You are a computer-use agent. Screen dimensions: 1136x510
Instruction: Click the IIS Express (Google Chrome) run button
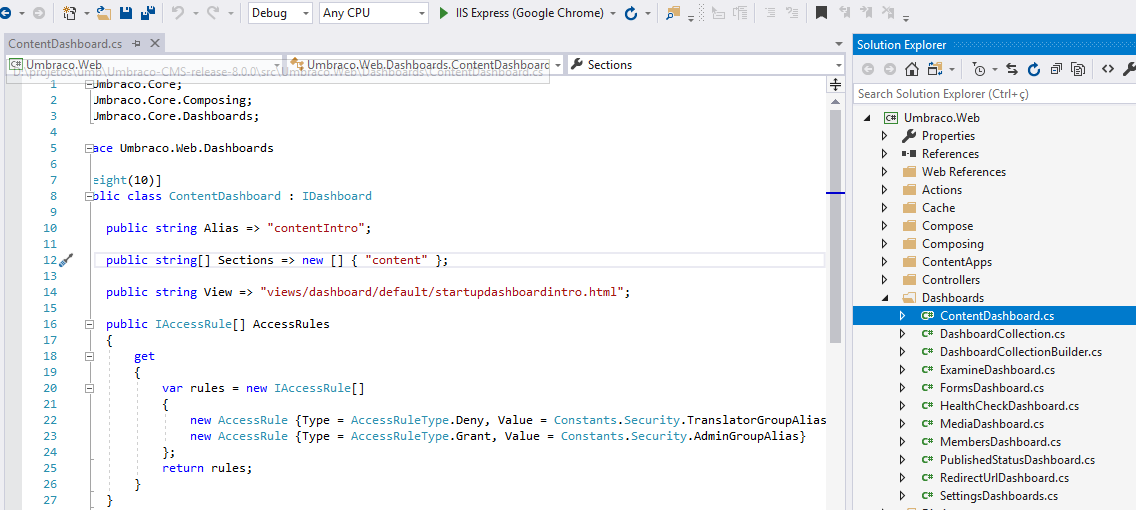[522, 13]
